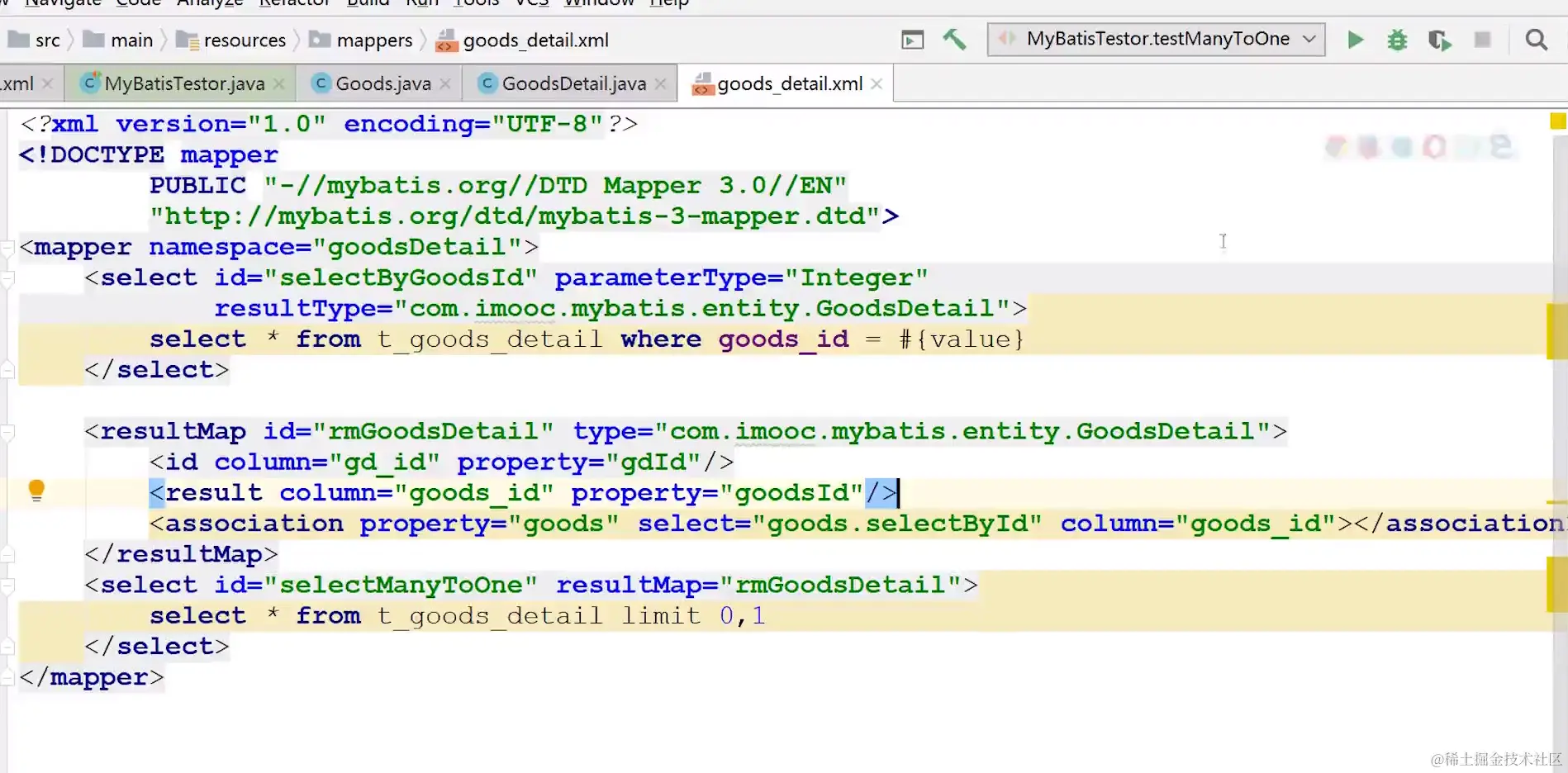Run with coverage using the shield icon
The image size is (1568, 773).
point(1439,40)
